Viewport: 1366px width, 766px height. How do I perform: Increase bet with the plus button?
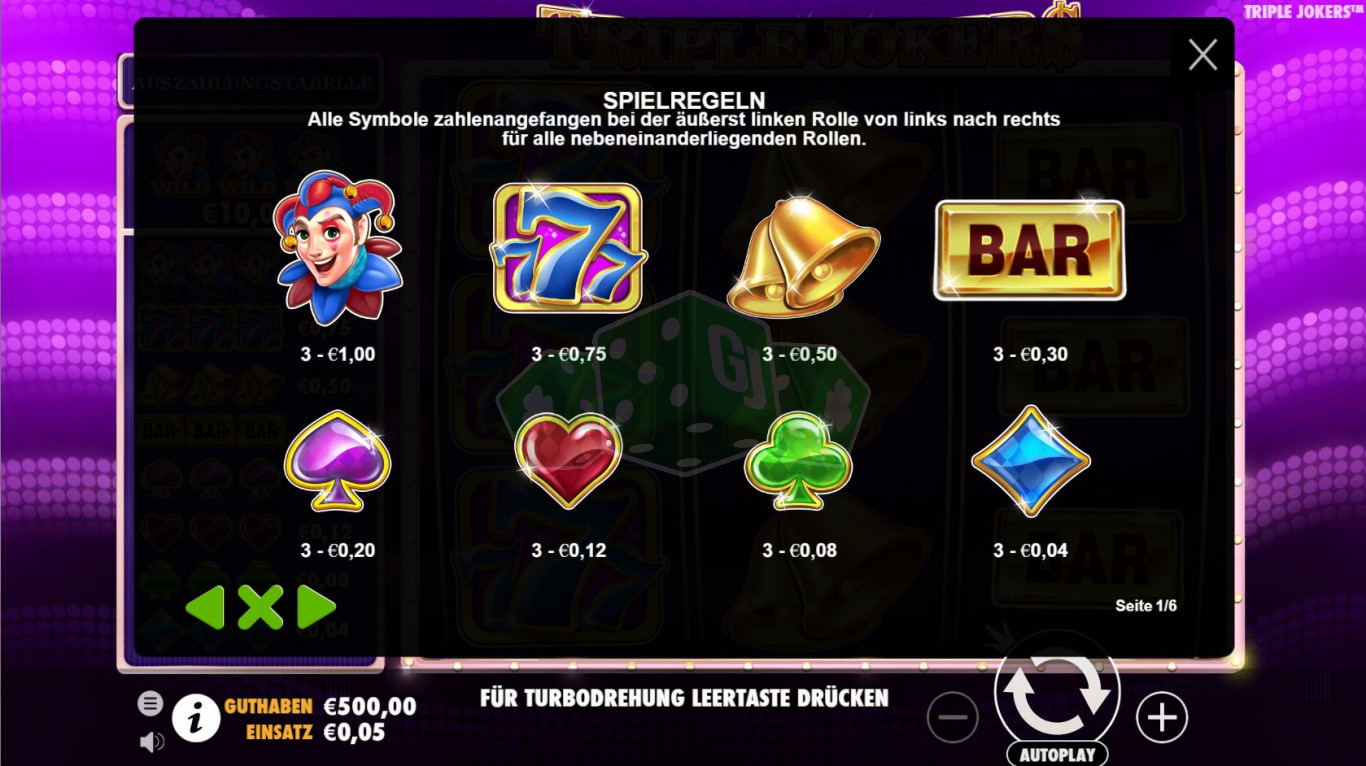click(x=1161, y=717)
